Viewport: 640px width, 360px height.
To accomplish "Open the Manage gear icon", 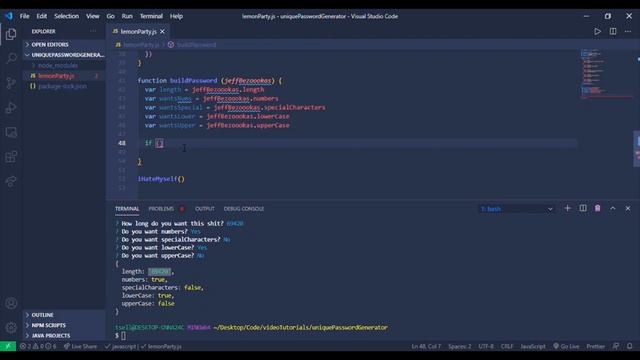I will pyautogui.click(x=11, y=327).
